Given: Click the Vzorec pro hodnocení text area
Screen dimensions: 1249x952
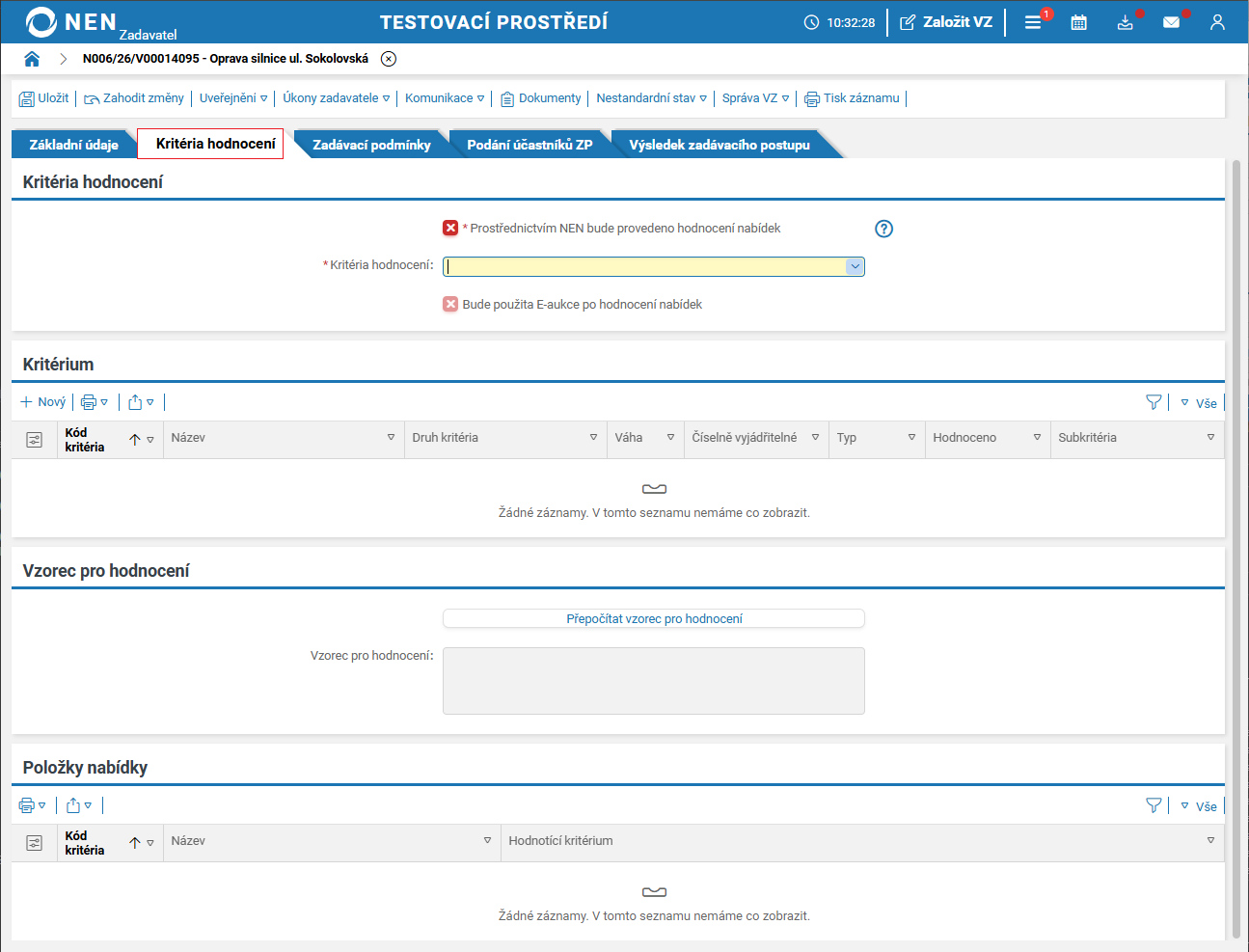Looking at the screenshot, I should click(x=654, y=681).
